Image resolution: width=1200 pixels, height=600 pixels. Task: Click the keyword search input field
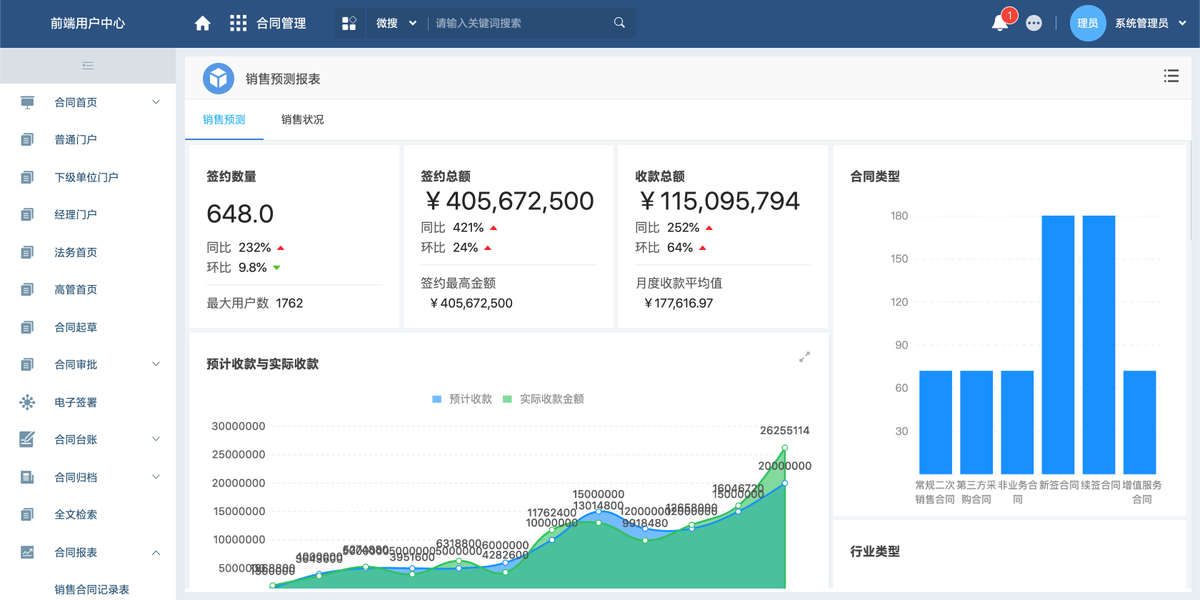518,23
